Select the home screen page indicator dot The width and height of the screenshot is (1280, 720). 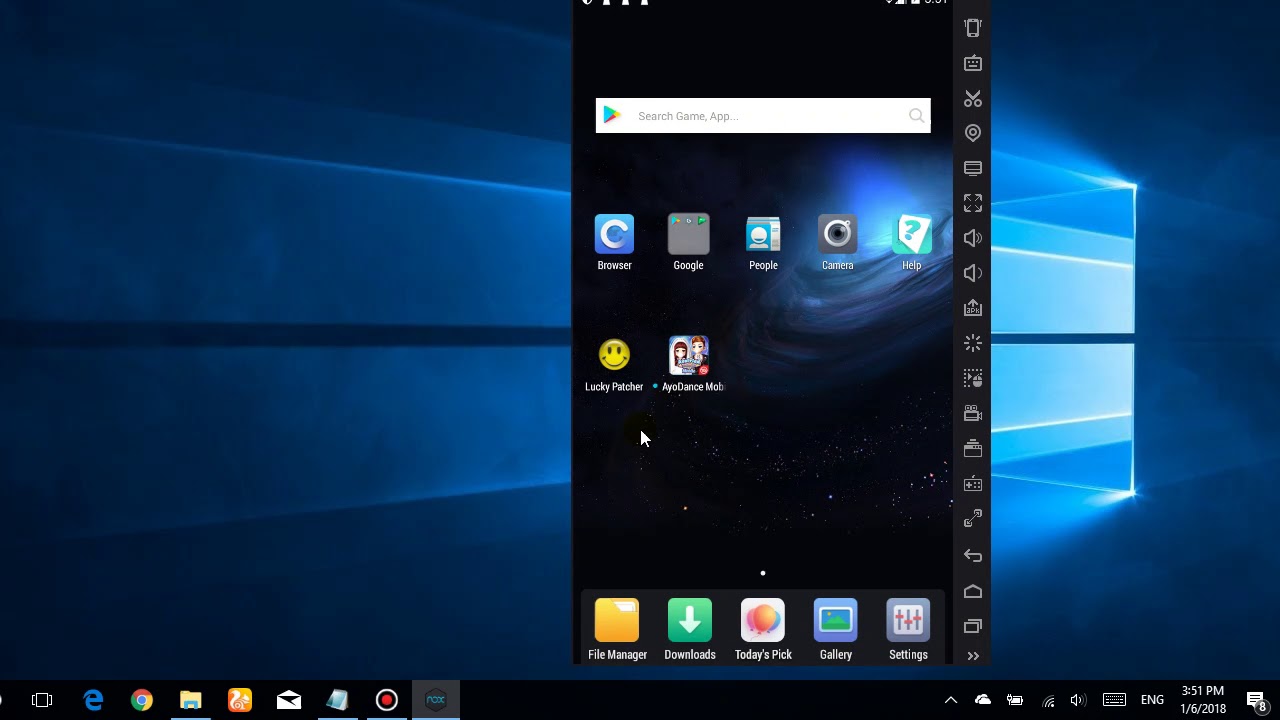pos(763,573)
